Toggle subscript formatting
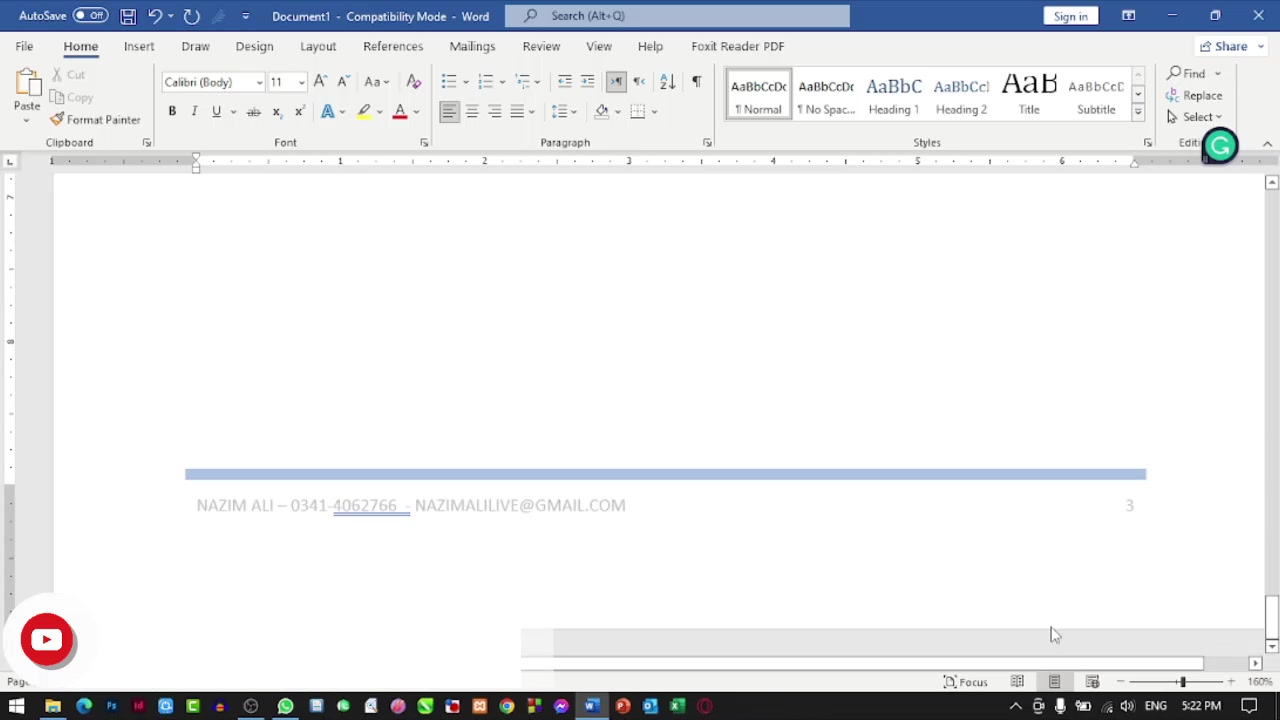This screenshot has width=1280, height=720. (276, 111)
